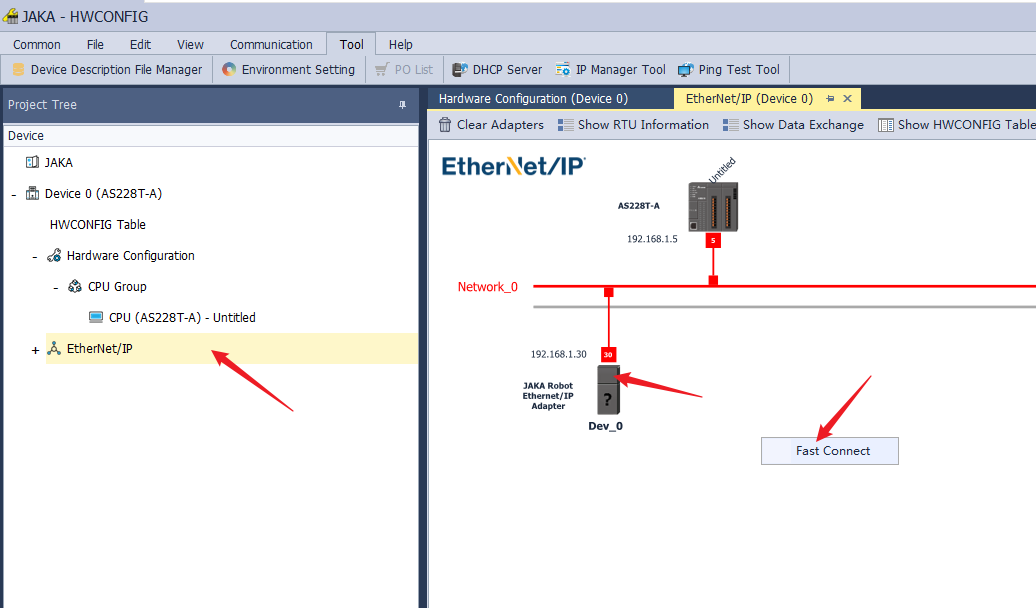Image resolution: width=1036 pixels, height=608 pixels.
Task: Expand the EtherNet/IP tree node
Action: coord(36,350)
